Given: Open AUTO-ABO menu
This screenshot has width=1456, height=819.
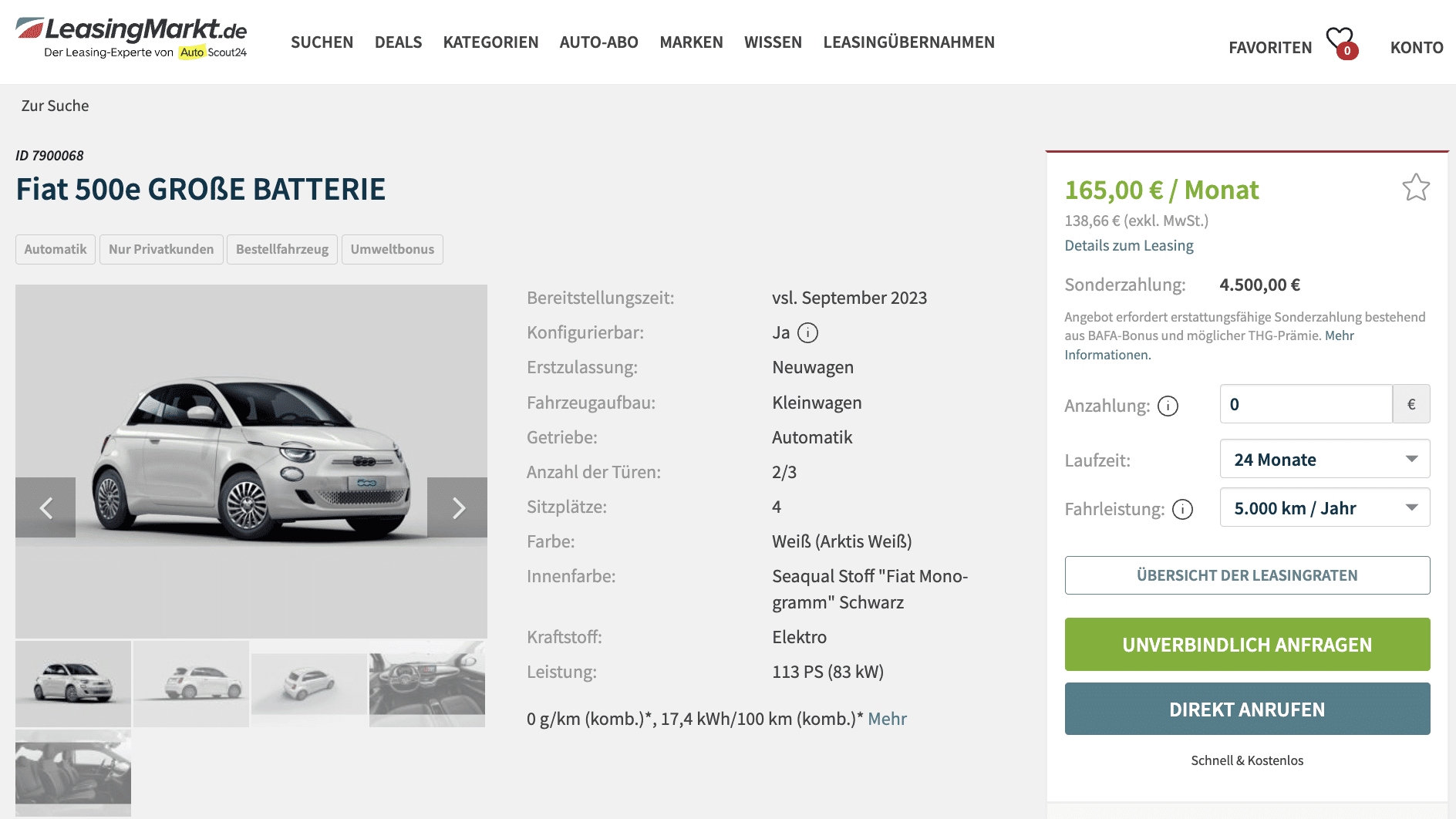Looking at the screenshot, I should (598, 42).
